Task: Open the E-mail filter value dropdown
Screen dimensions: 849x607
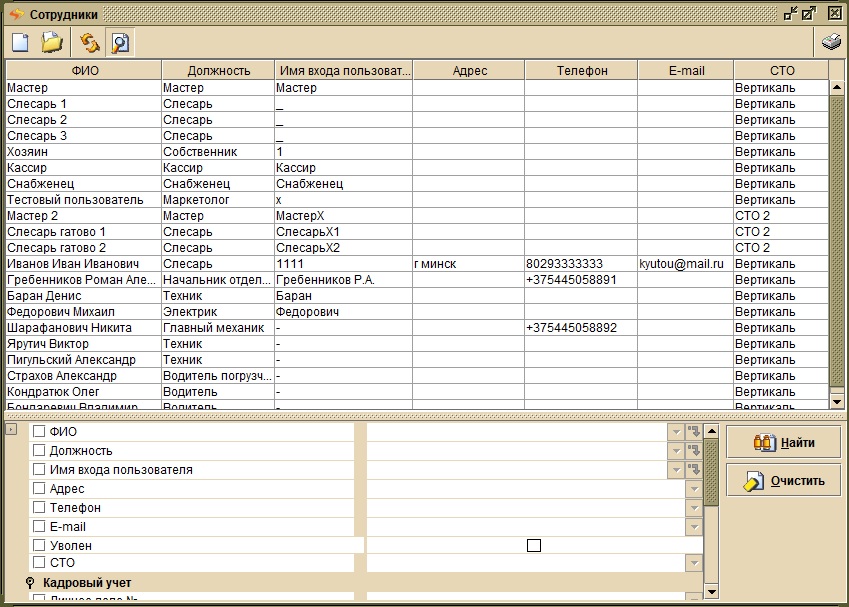Action: point(694,526)
